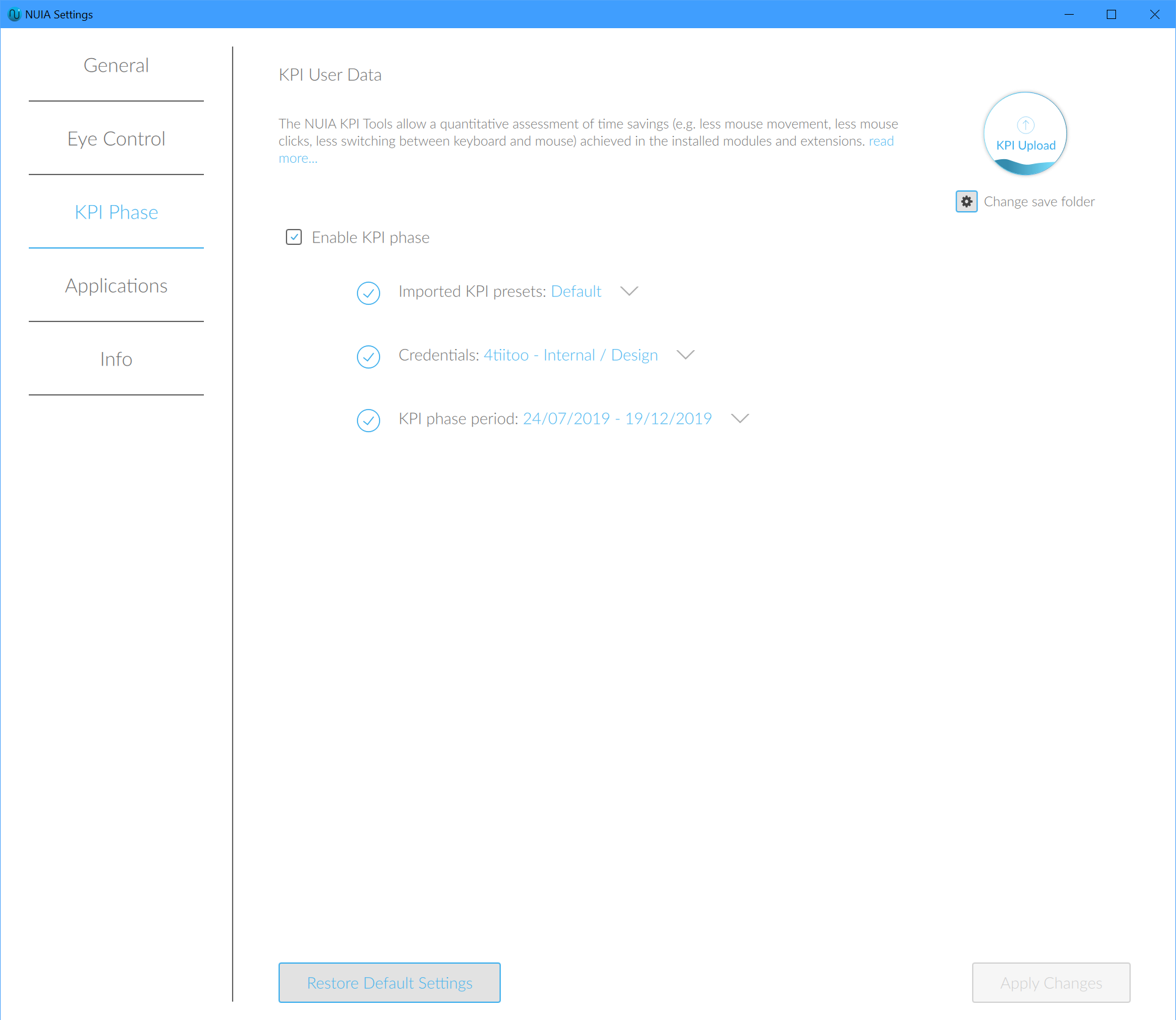1176x1020 pixels.
Task: Open the KPI Upload circular button
Action: point(1025,133)
